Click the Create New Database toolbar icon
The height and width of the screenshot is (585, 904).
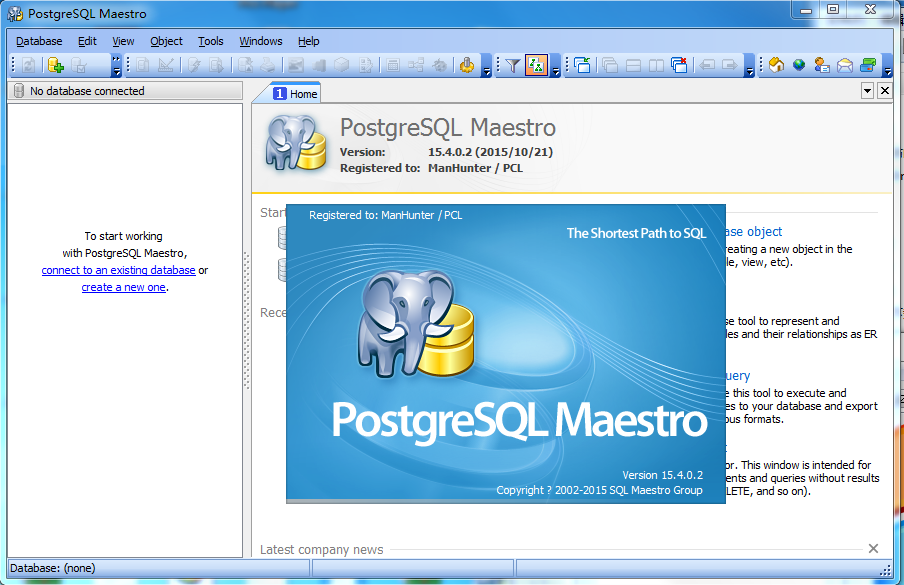pos(56,65)
